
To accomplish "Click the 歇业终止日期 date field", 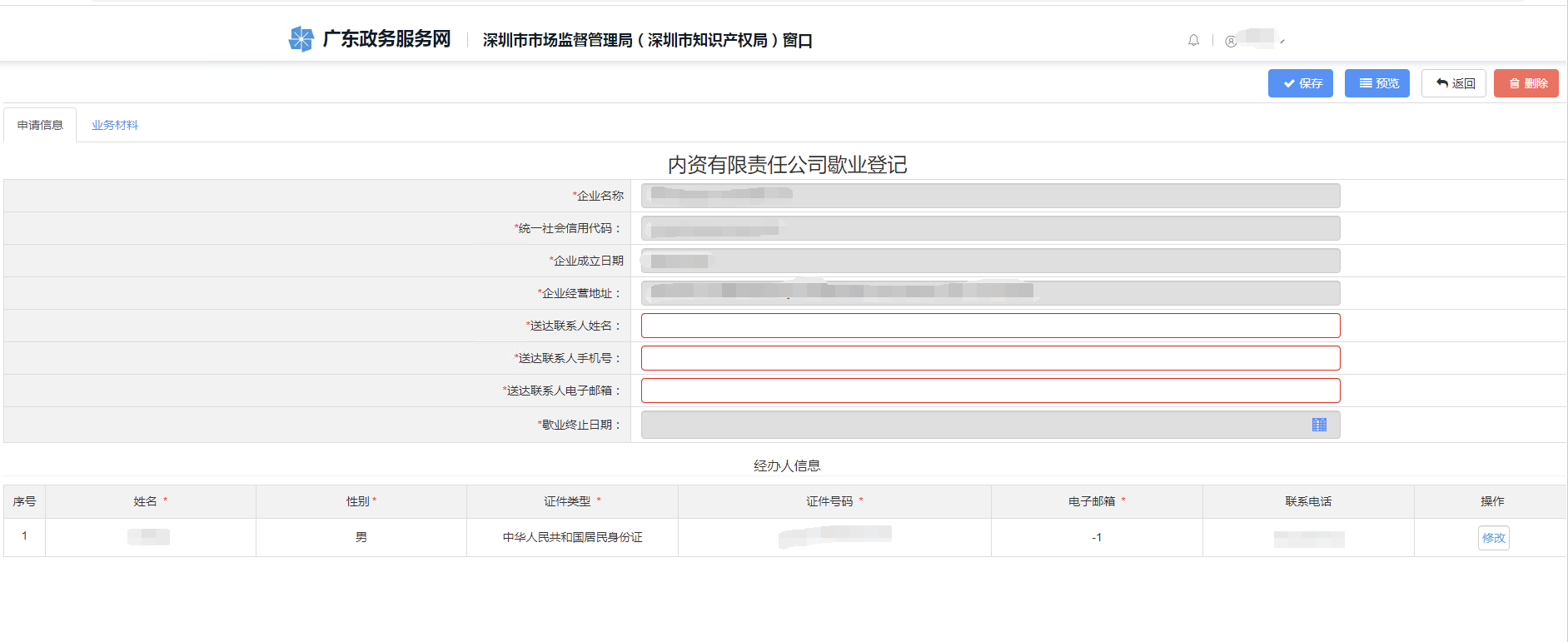I will point(974,425).
